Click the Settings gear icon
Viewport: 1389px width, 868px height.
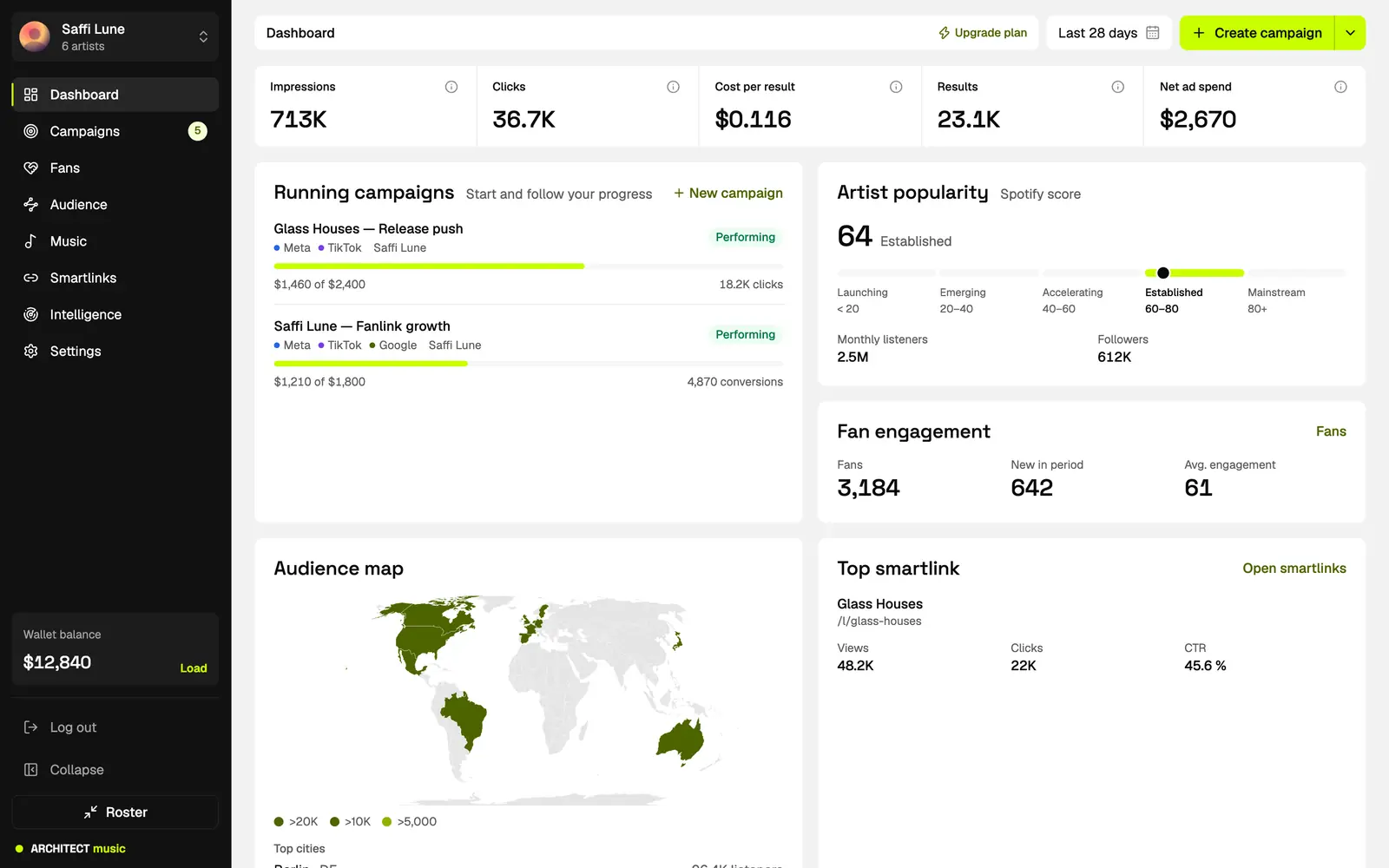30,351
